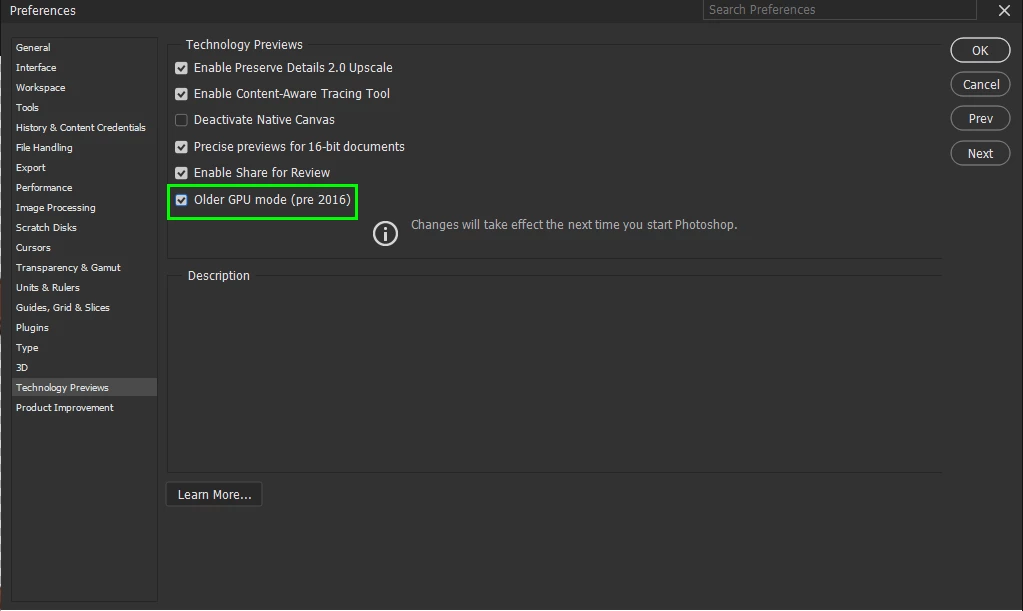Click the Learn More... button
Screen dimensions: 1023x611
(x=214, y=494)
